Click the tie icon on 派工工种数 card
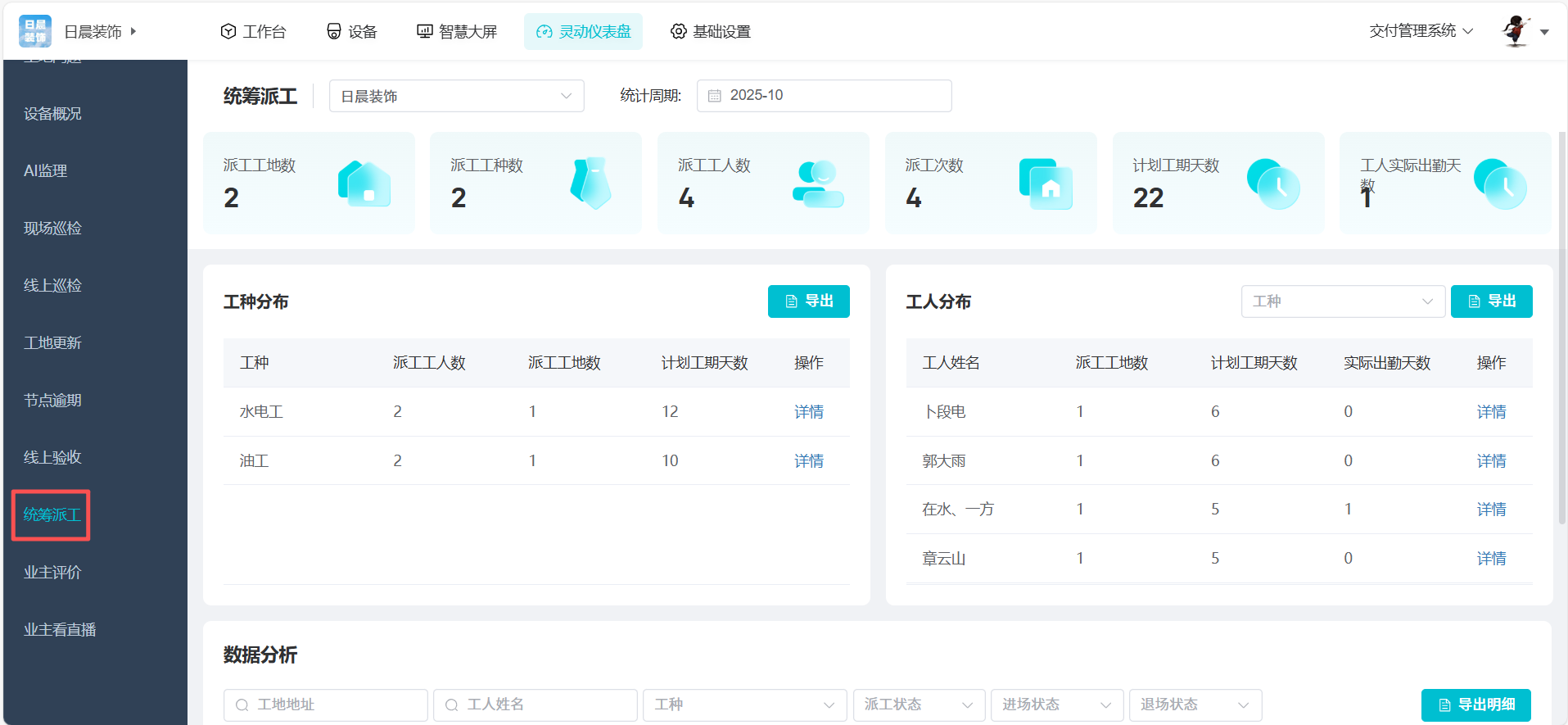This screenshot has height=725, width=1568. pos(590,184)
